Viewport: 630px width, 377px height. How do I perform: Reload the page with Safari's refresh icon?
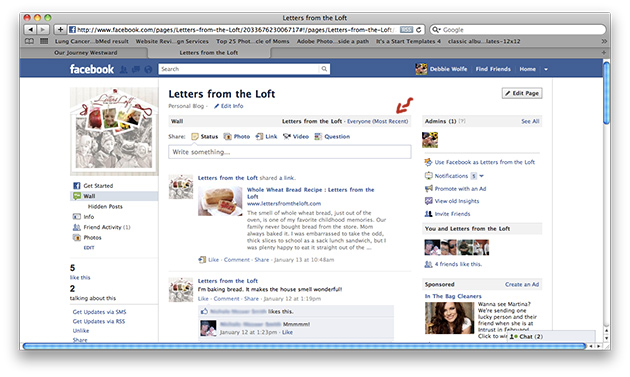click(x=418, y=30)
